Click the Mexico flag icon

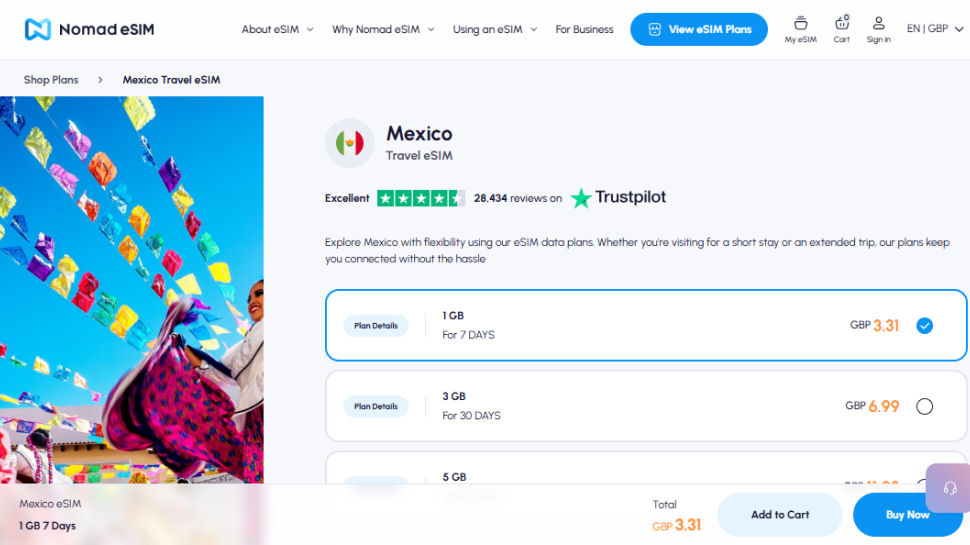[350, 143]
